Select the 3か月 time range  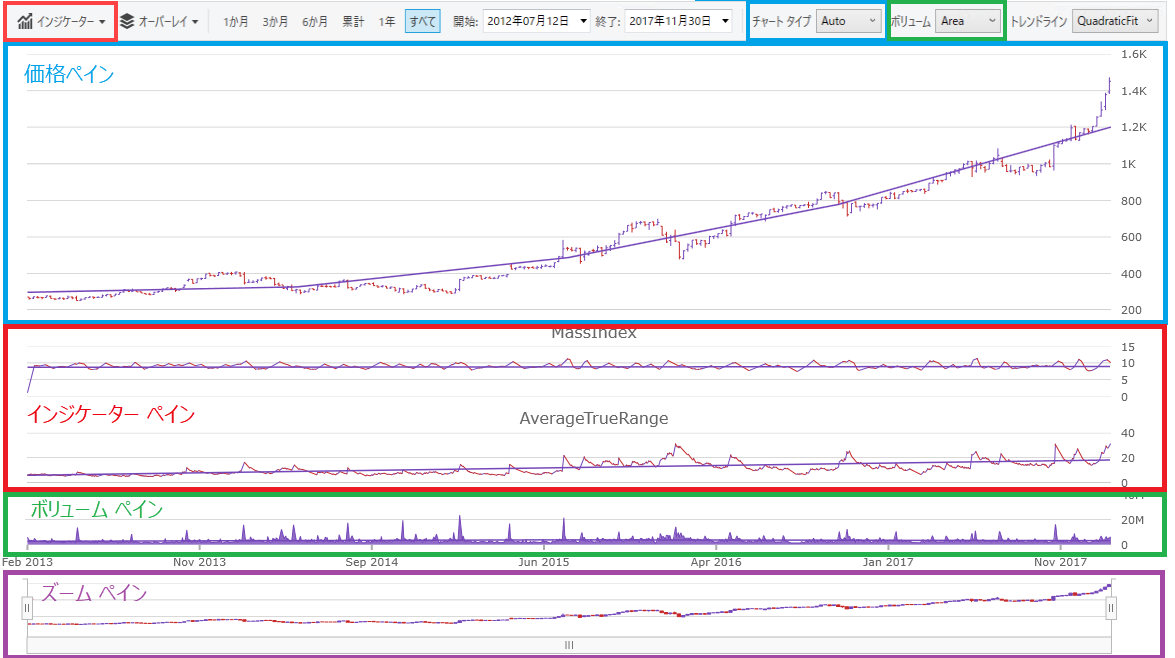275,18
